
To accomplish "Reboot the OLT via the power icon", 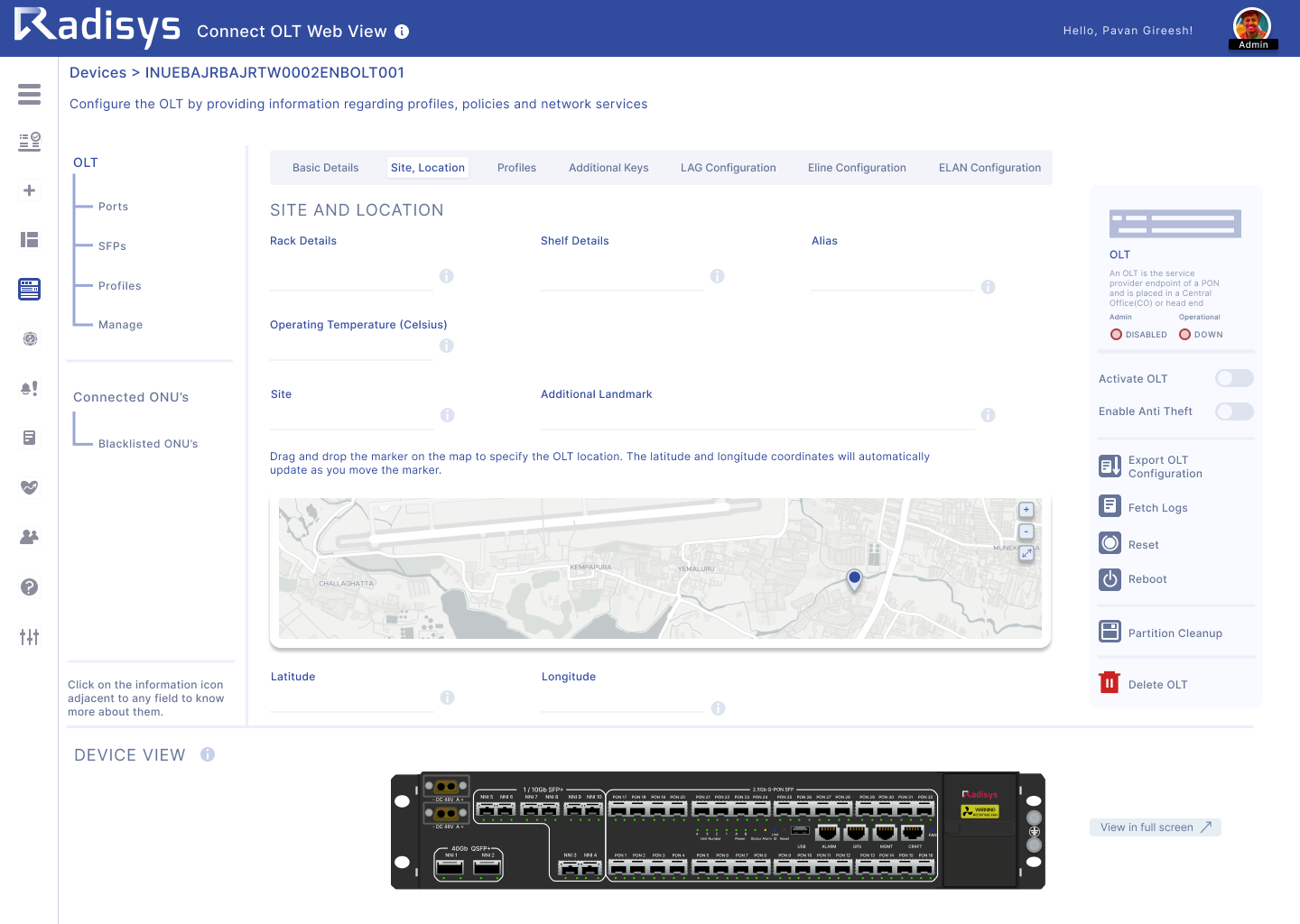I will [x=1110, y=579].
